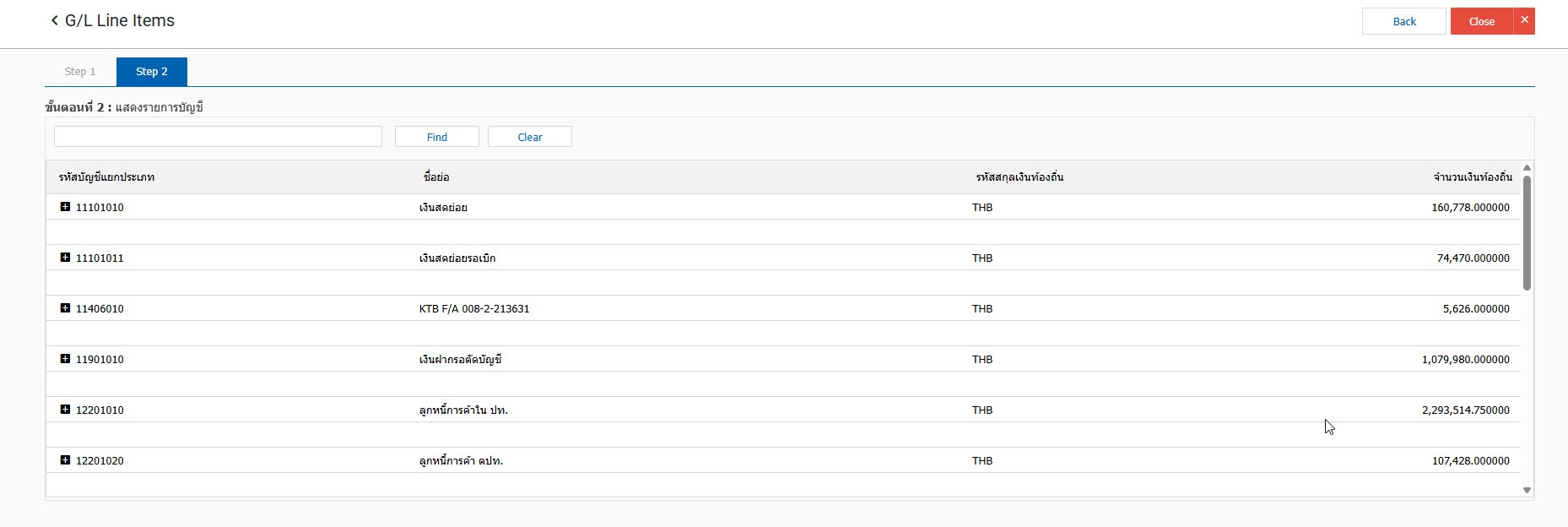Click the รหัสบัญชีแยกประเภท column header
Viewport: 1568px width, 527px height.
pos(106,177)
